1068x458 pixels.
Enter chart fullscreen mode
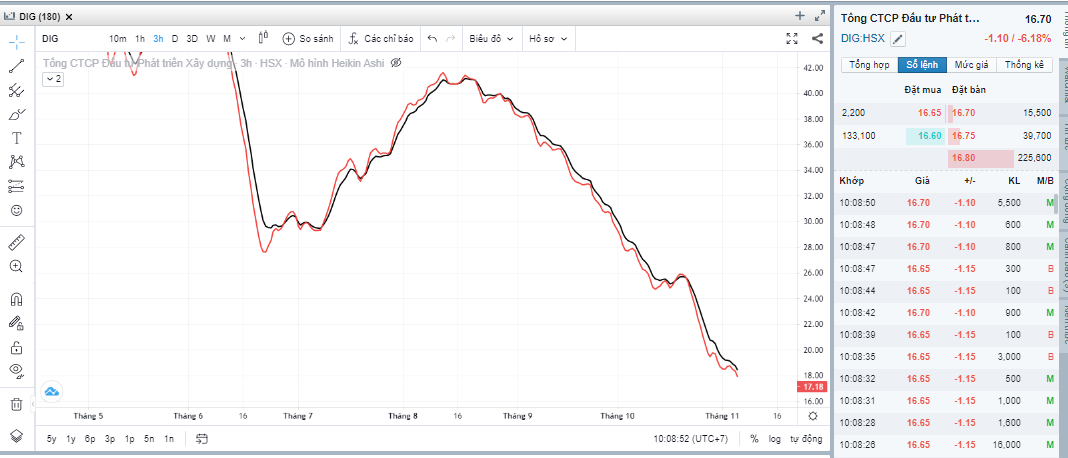pos(791,39)
